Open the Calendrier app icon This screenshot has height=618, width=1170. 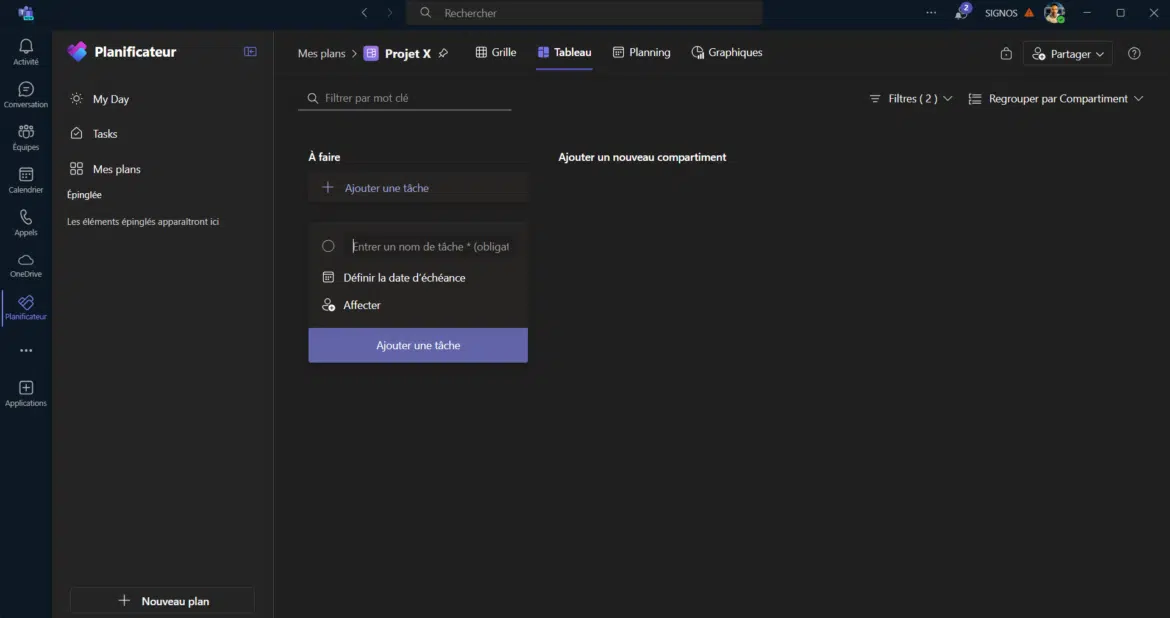coord(26,180)
